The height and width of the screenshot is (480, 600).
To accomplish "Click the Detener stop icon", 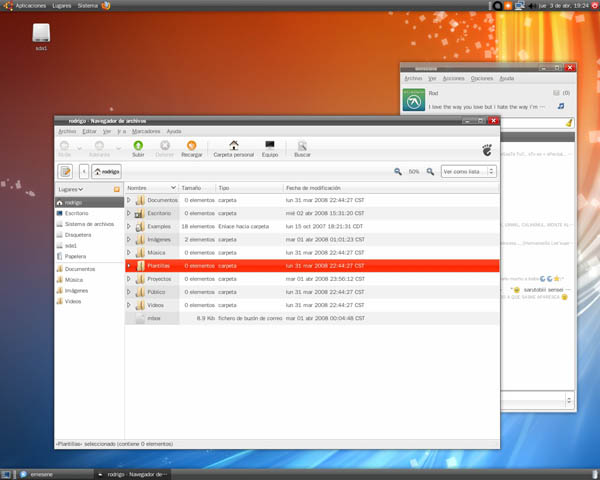I will [x=165, y=145].
